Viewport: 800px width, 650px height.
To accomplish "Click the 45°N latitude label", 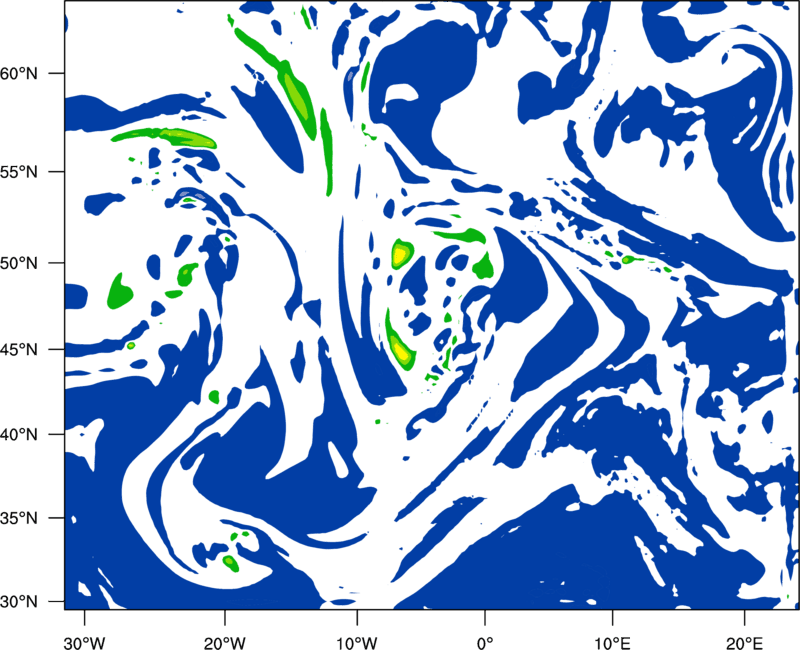I will click(19, 349).
